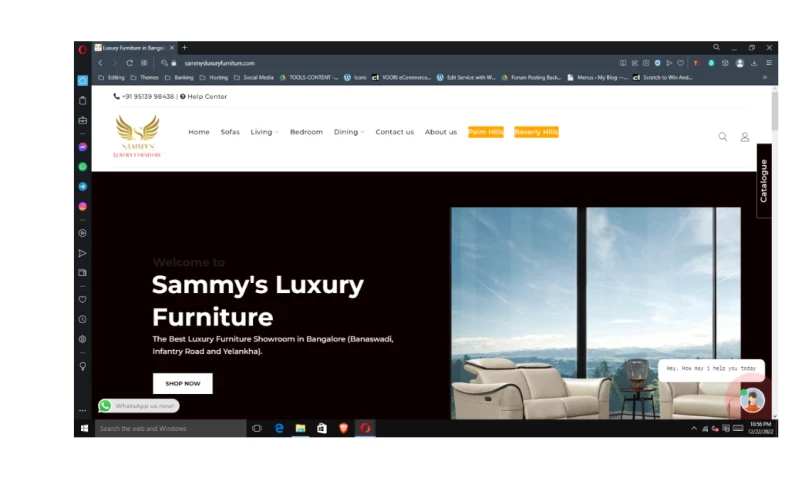Go back to the previous page
Screen dimensions: 800x480
pos(101,63)
